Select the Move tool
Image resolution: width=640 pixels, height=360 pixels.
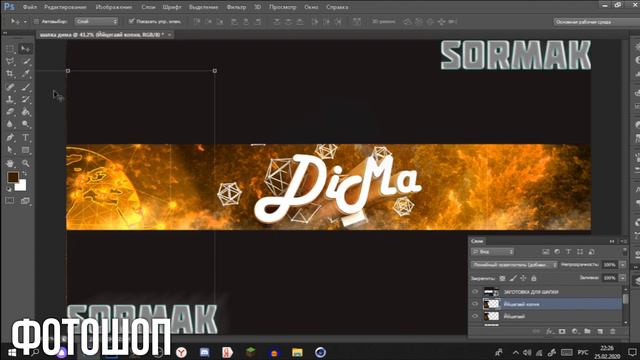25,49
